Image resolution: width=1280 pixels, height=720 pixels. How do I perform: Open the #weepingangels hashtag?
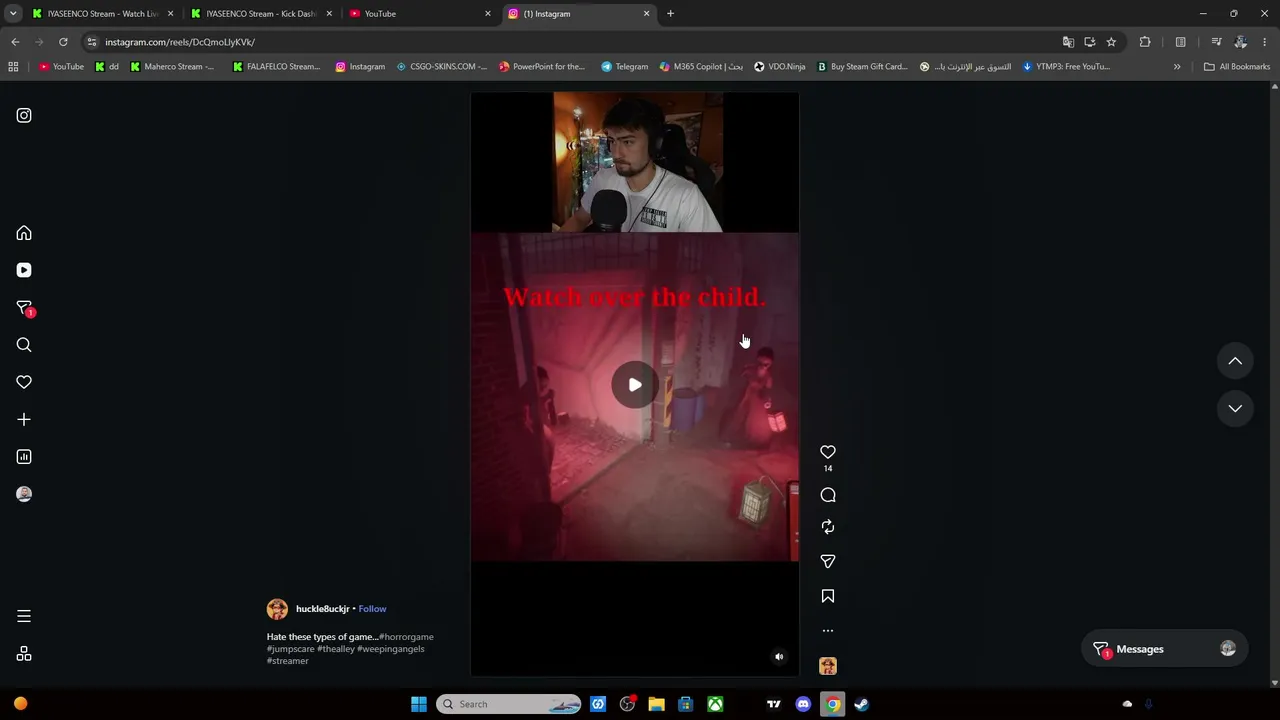click(391, 649)
